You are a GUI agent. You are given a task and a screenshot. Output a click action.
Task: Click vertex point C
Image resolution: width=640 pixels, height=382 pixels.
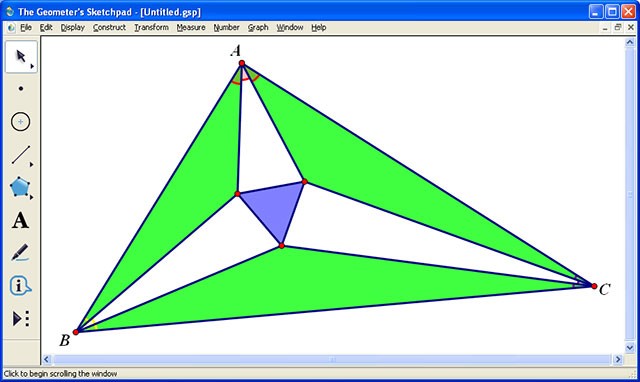tap(594, 286)
